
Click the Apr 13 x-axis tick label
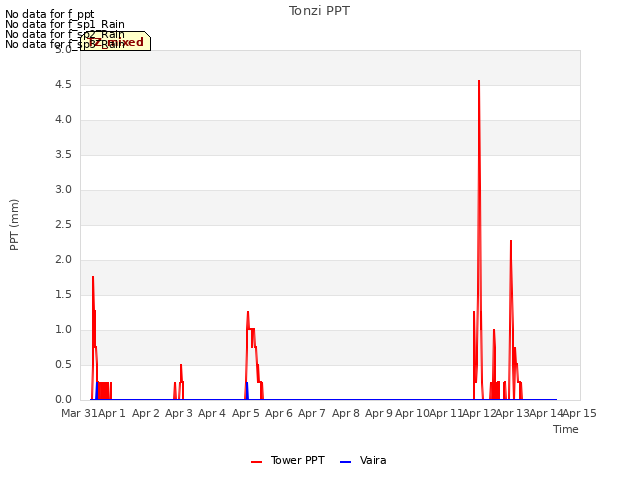(512, 413)
